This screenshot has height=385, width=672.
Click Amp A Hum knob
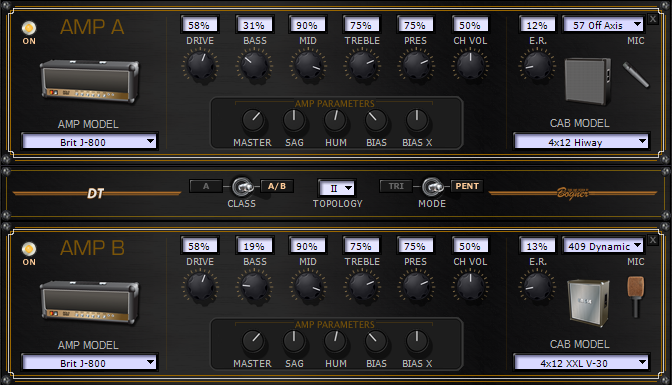point(335,120)
